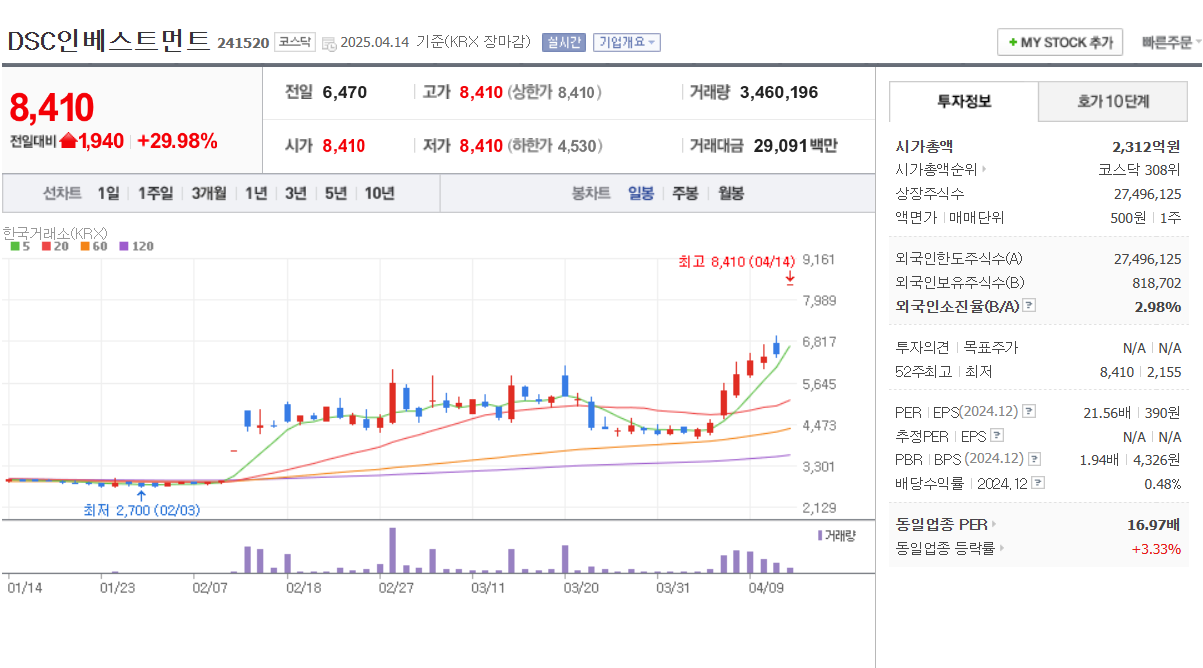
Task: Click the 최저 2,700 (02/03) chart marker
Action: [141, 510]
